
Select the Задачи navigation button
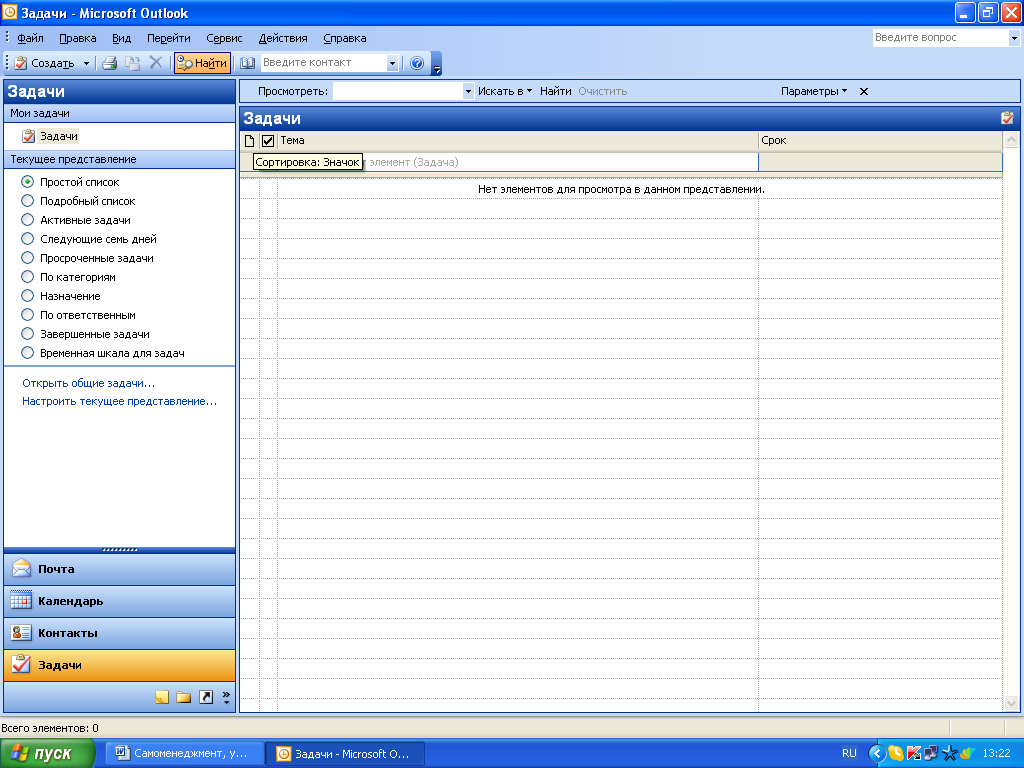tap(120, 665)
